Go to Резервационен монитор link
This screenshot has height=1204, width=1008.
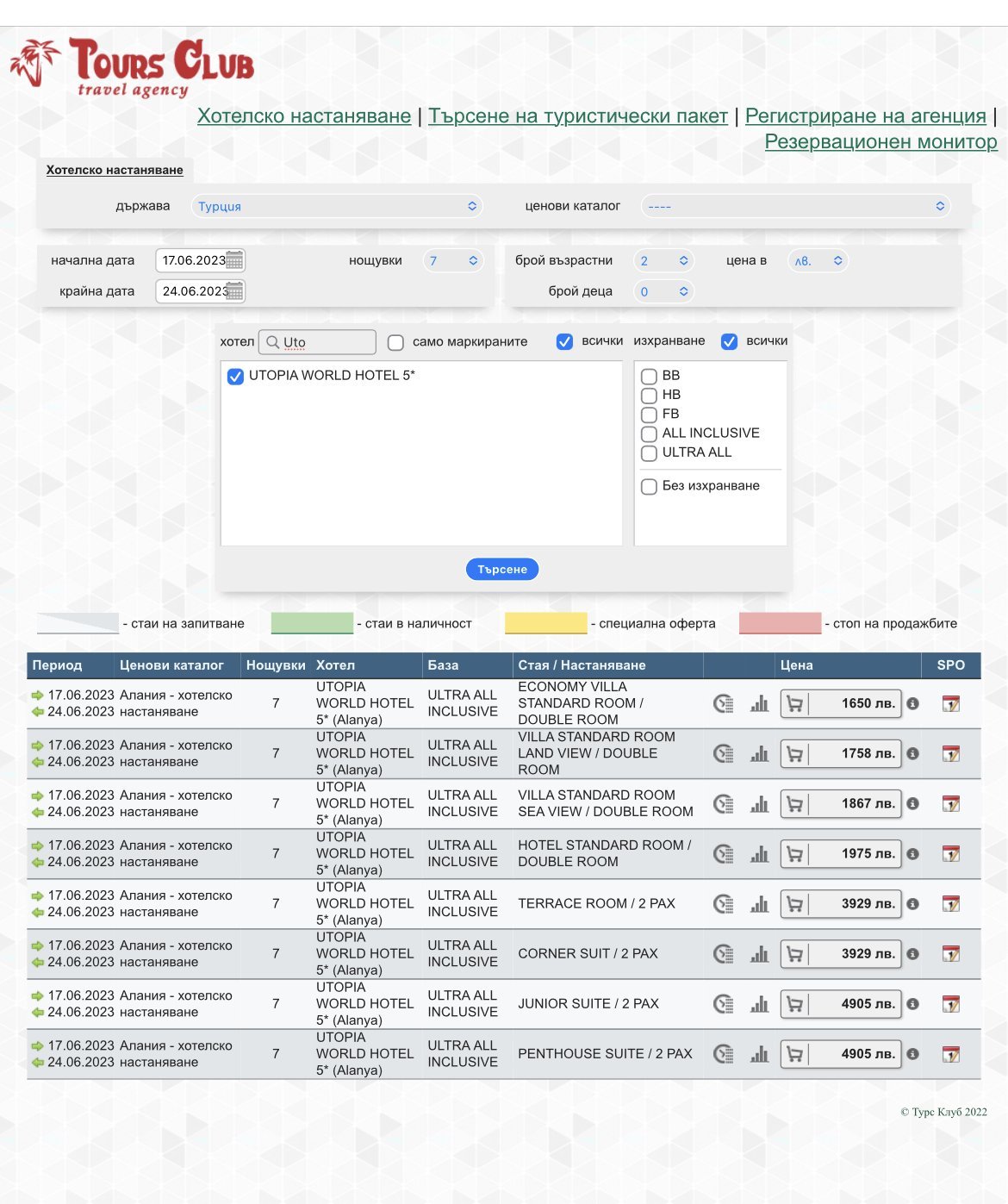[x=880, y=141]
